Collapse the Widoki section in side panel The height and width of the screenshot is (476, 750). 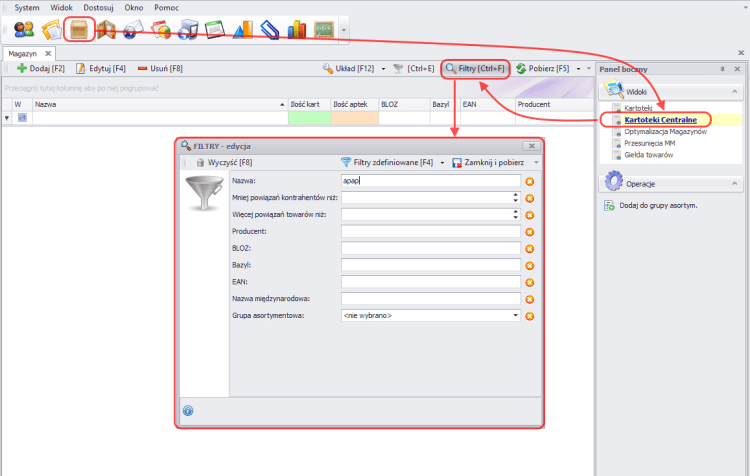point(735,91)
